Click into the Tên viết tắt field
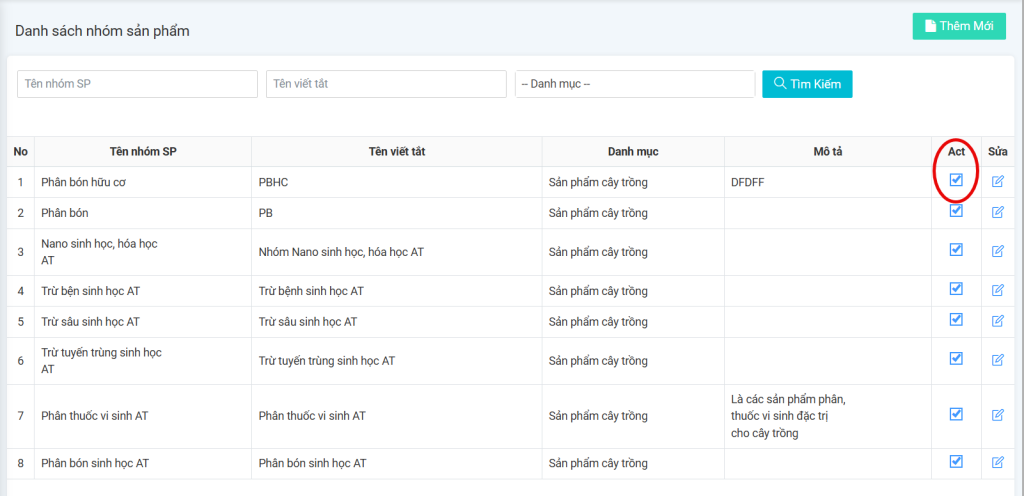Viewport: 1024px width, 496px height. pyautogui.click(x=386, y=84)
